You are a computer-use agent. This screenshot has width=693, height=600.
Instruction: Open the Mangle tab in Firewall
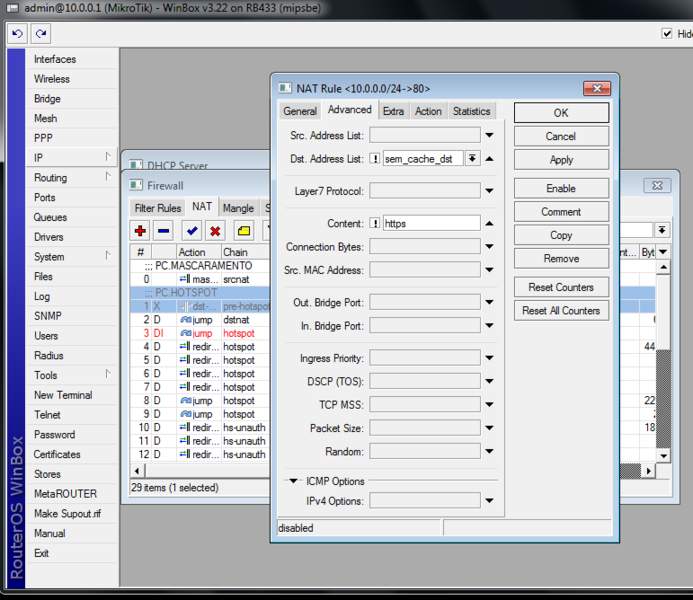238,208
